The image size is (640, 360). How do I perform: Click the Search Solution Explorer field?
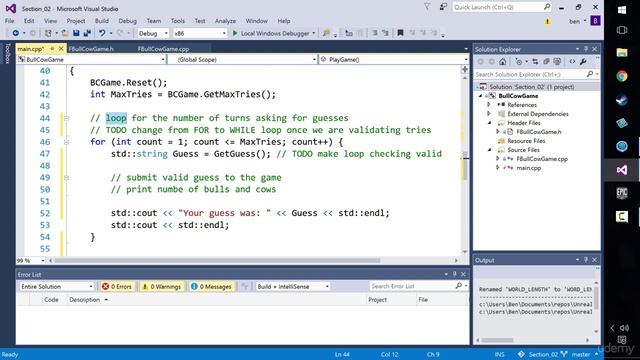tap(536, 74)
